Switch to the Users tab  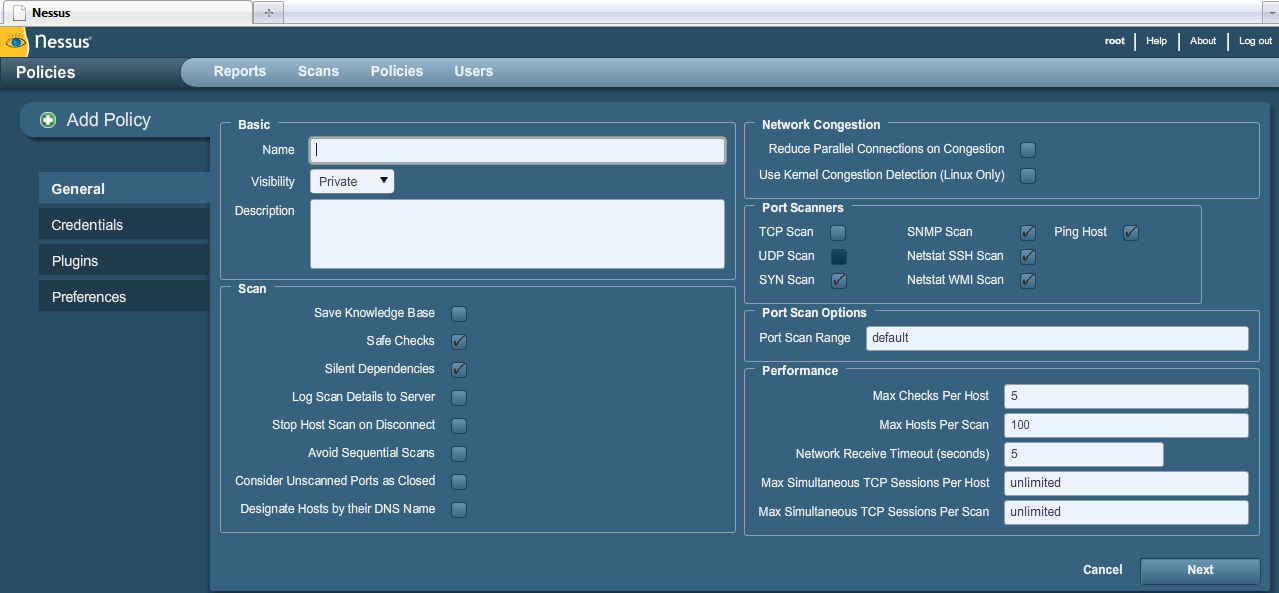[x=473, y=71]
